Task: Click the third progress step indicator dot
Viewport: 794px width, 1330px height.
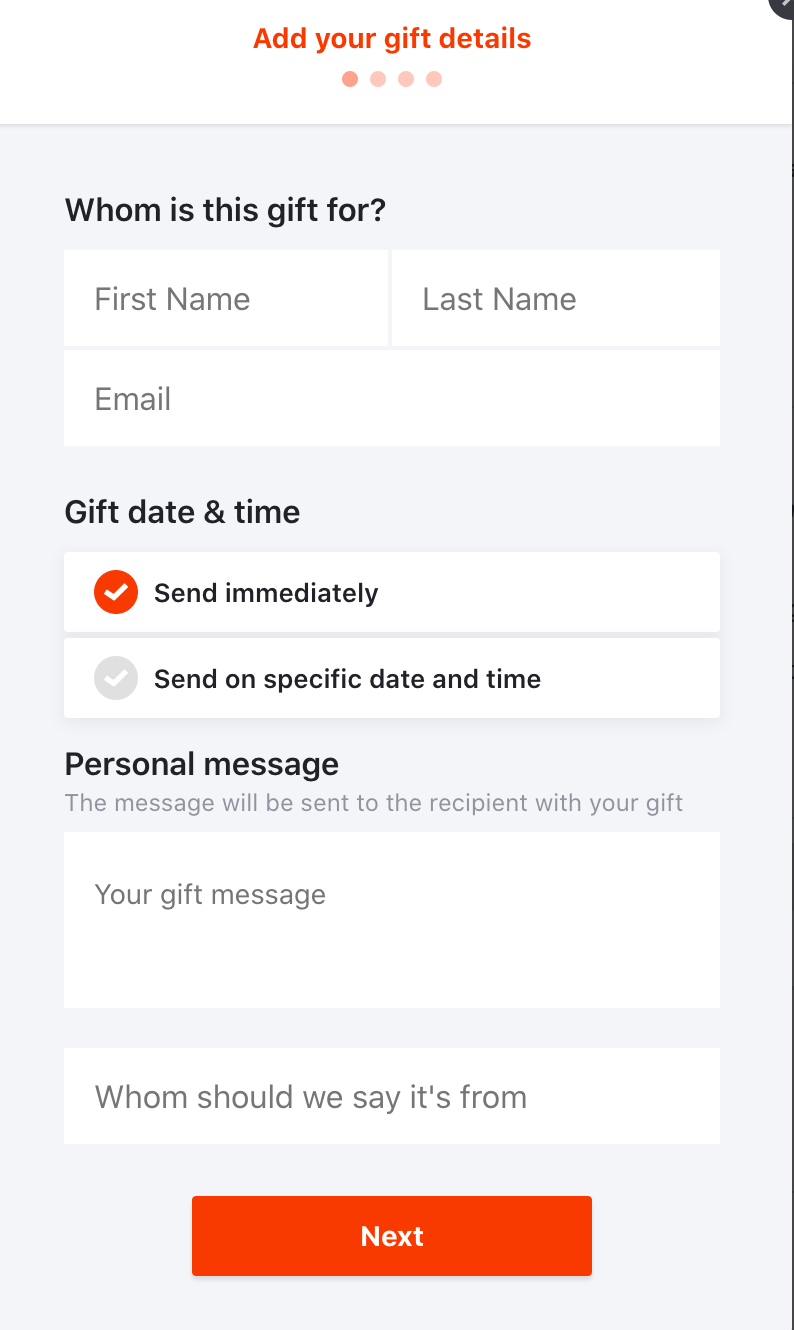Action: tap(406, 78)
